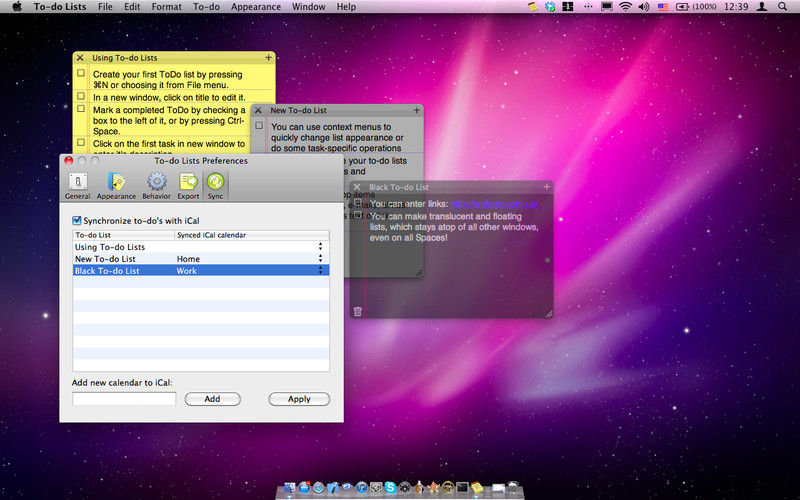Open the To-do menu
The width and height of the screenshot is (800, 500).
click(x=206, y=7)
